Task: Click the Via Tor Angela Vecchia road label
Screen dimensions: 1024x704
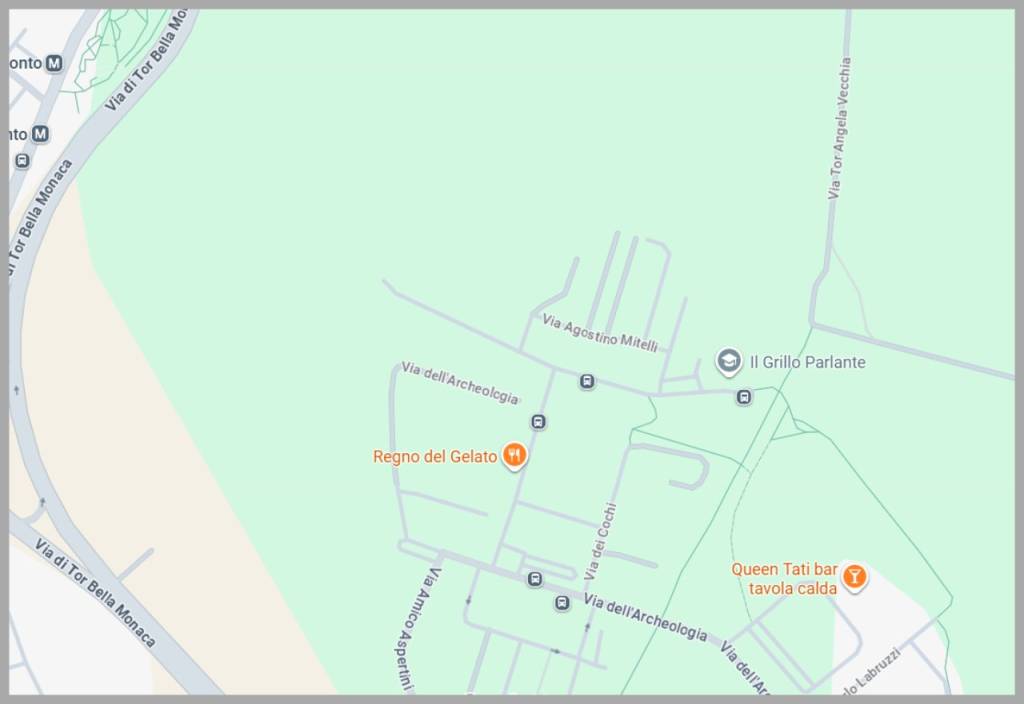Action: [839, 128]
